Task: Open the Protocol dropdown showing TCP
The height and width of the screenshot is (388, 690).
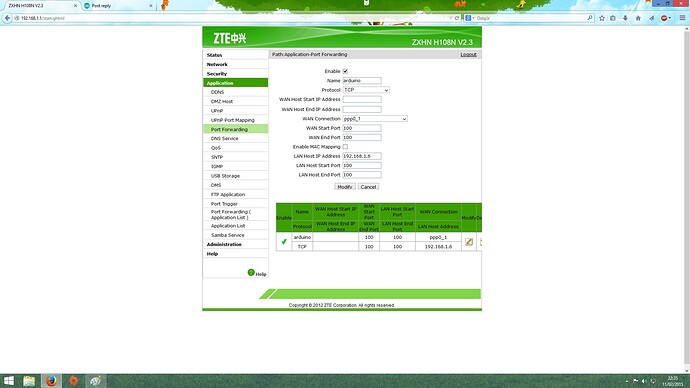Action: pos(366,90)
